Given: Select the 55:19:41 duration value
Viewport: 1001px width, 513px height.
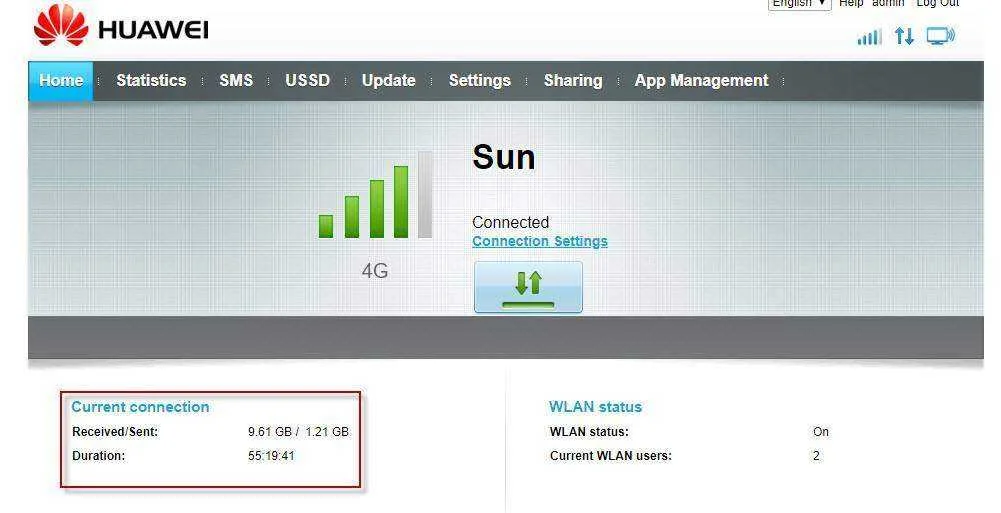Looking at the screenshot, I should tap(271, 456).
